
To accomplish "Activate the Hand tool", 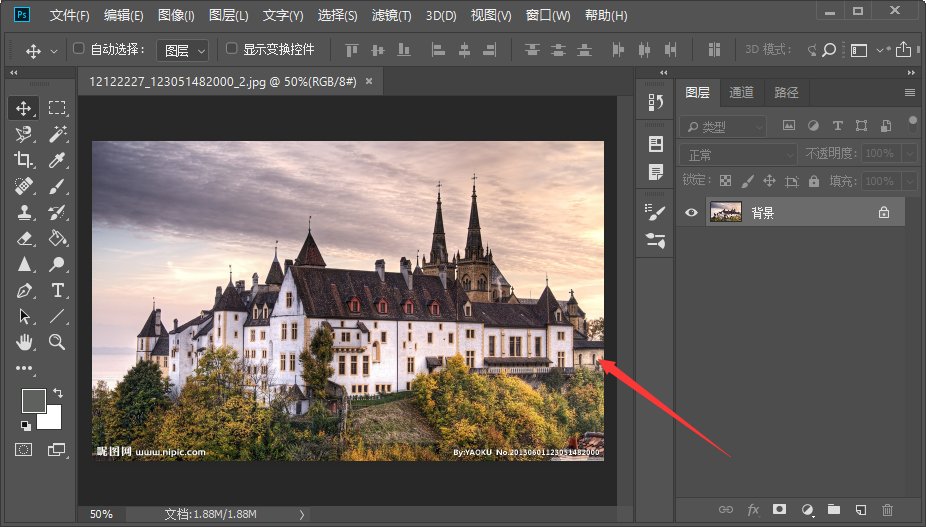I will 24,342.
